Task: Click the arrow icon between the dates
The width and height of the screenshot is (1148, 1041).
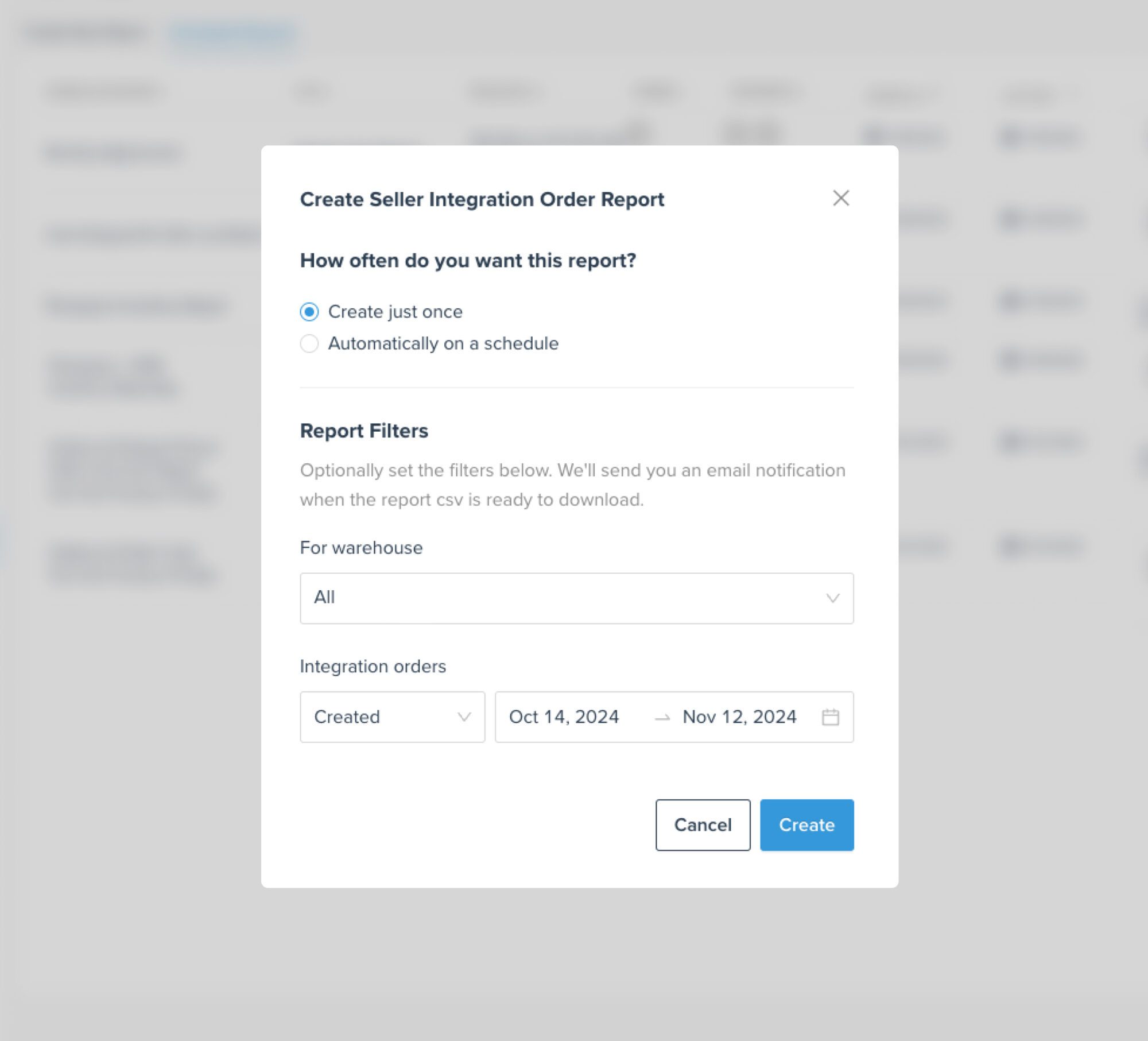Action: [x=662, y=718]
